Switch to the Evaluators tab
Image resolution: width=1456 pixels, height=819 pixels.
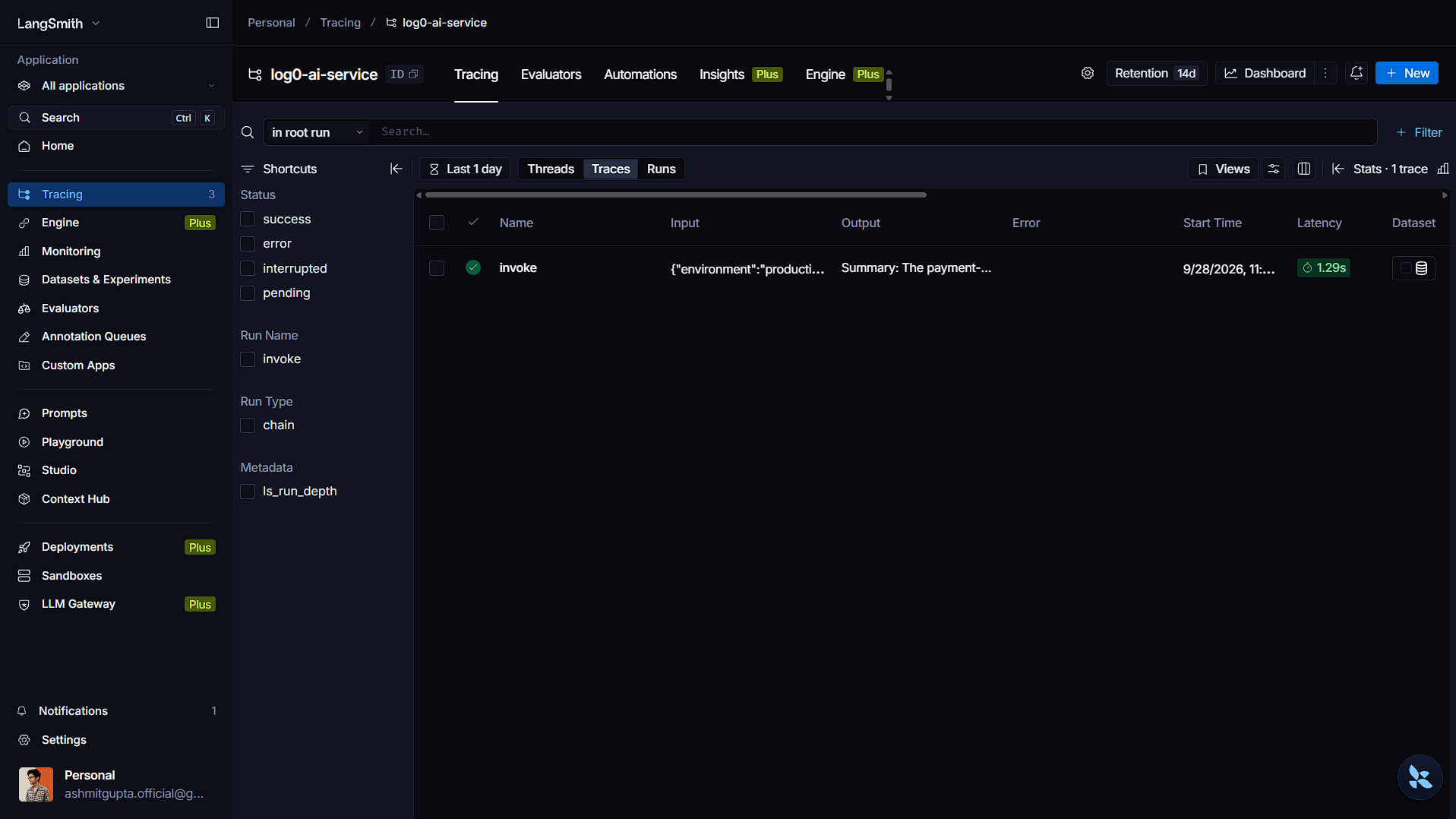pos(551,74)
